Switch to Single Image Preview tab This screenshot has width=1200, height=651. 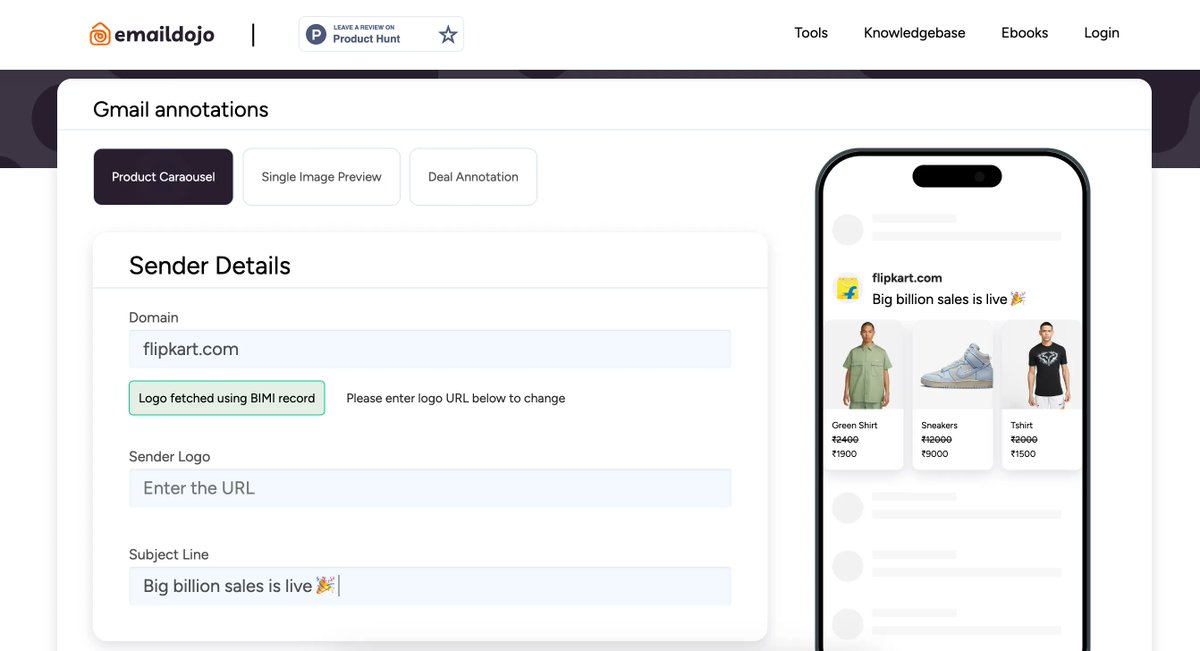pos(321,177)
